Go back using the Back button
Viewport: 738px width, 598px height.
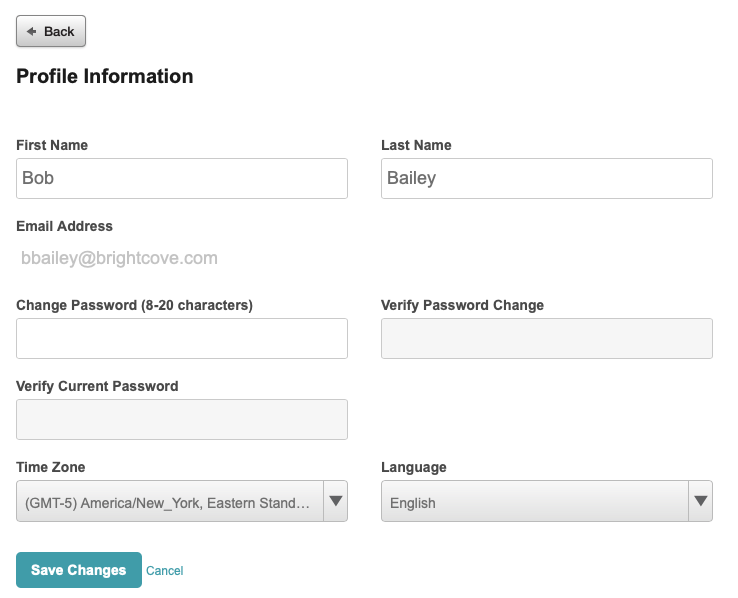51,31
